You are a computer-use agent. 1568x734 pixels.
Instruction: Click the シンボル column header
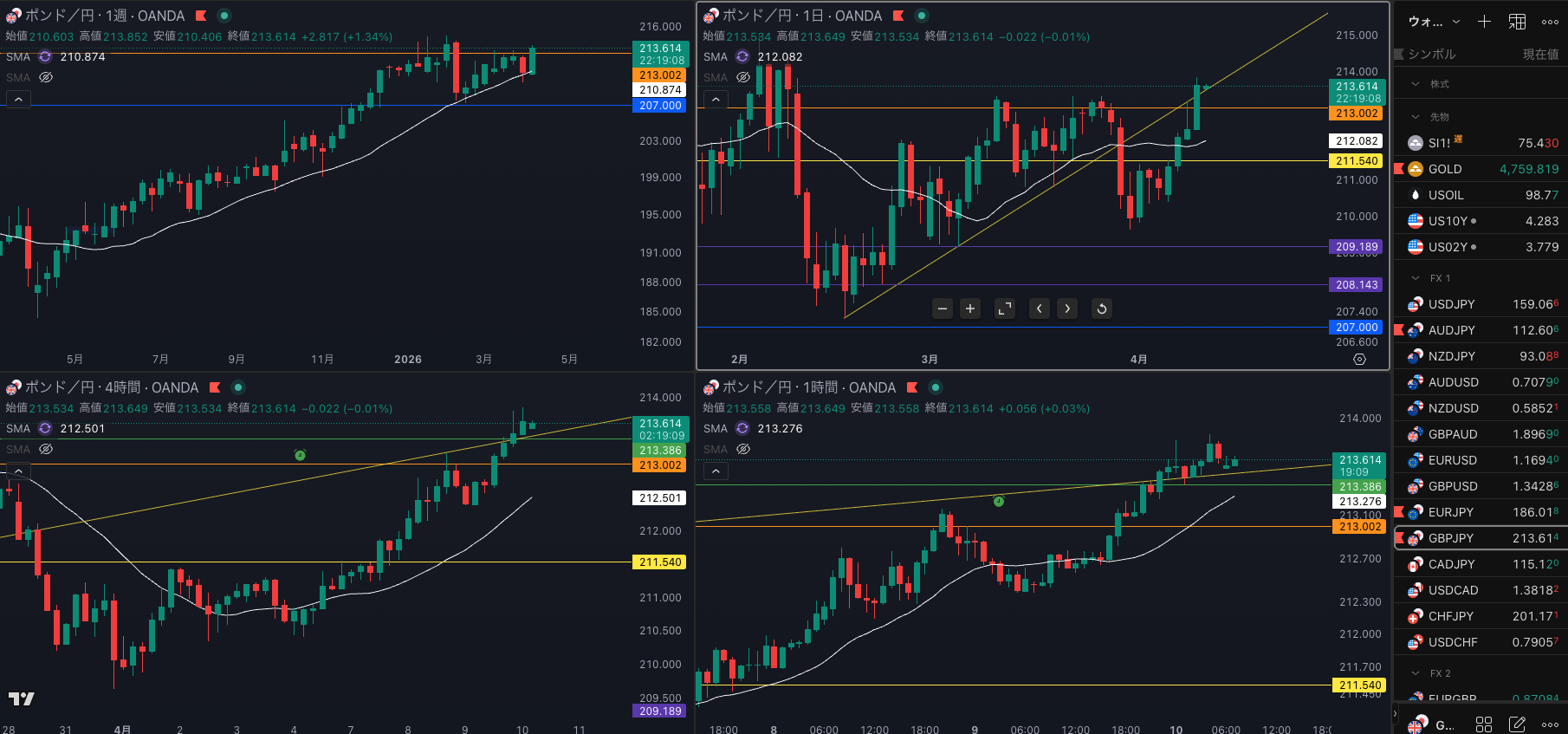pyautogui.click(x=1431, y=54)
